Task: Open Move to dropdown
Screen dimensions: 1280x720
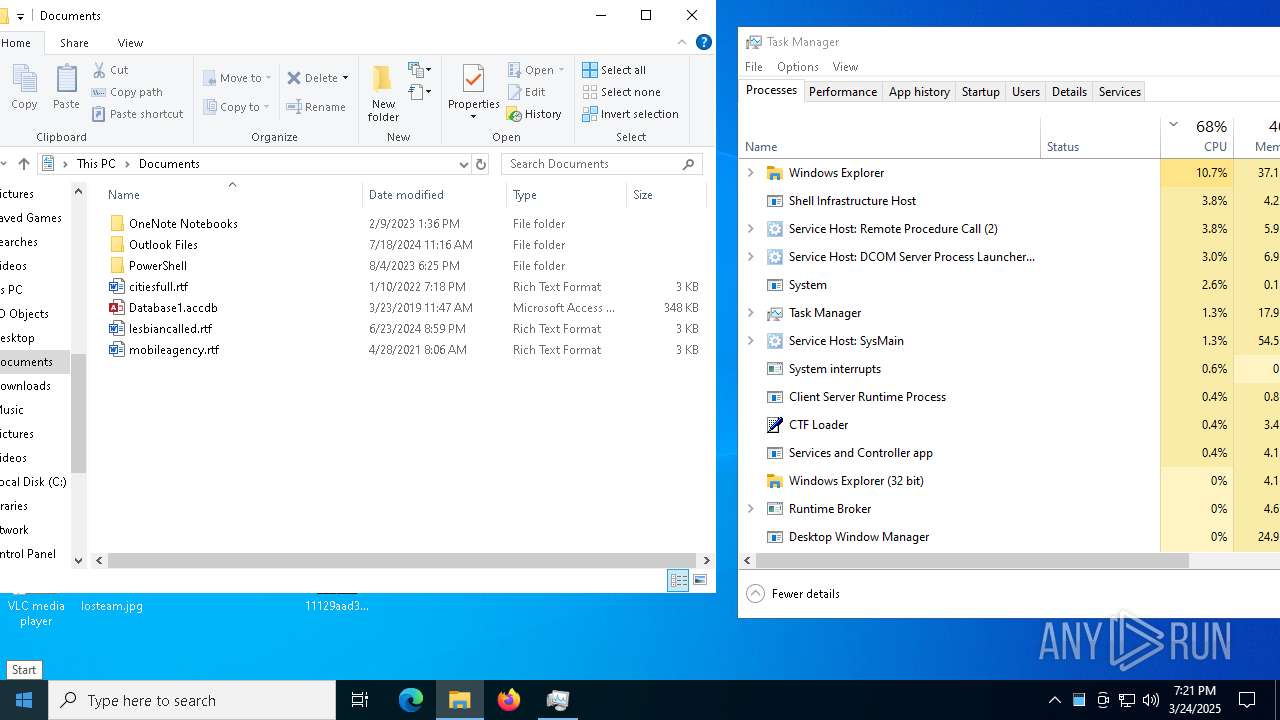Action: click(237, 78)
